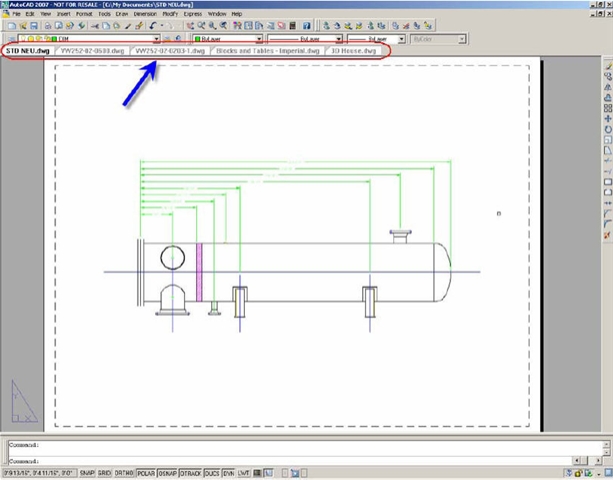Click the Zoom Window icon
Image resolution: width=613 pixels, height=480 pixels.
(212, 26)
